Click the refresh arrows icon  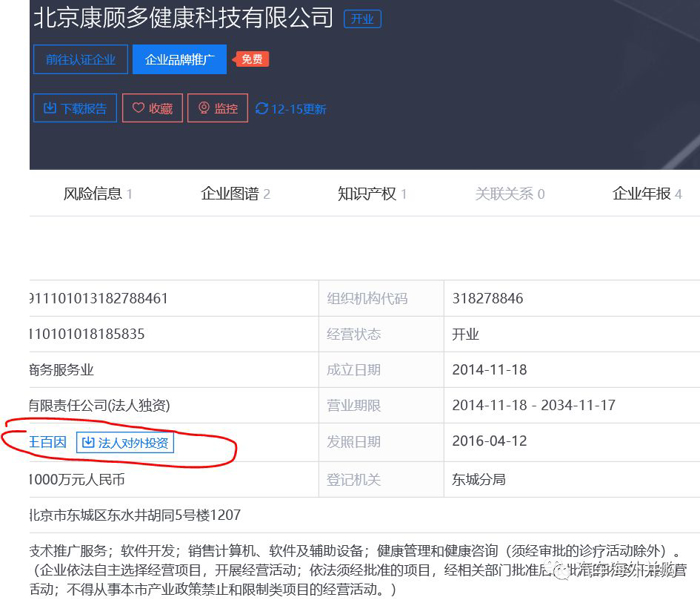(262, 108)
